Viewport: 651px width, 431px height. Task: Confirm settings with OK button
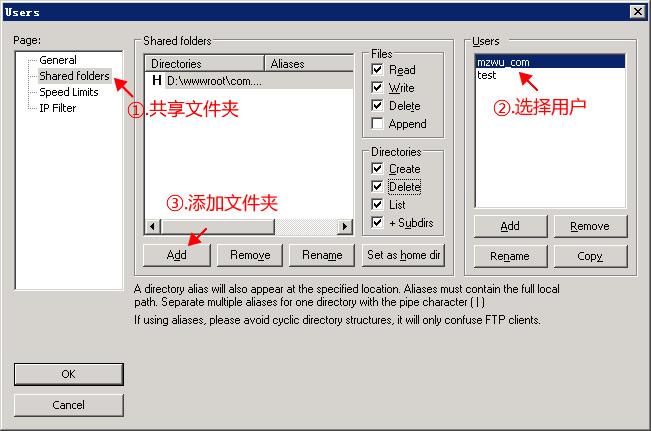(x=69, y=374)
